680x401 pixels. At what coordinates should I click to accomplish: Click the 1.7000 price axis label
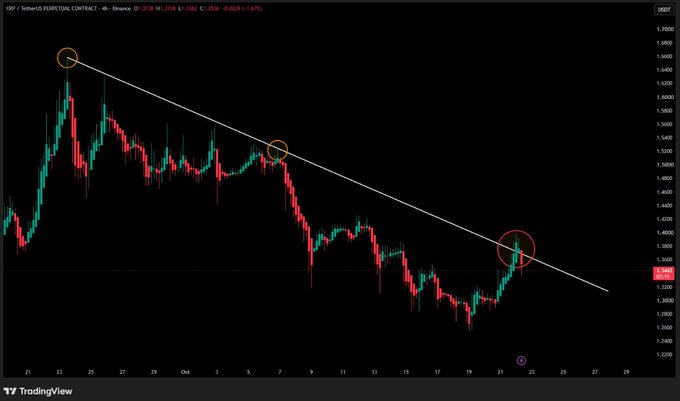665,29
